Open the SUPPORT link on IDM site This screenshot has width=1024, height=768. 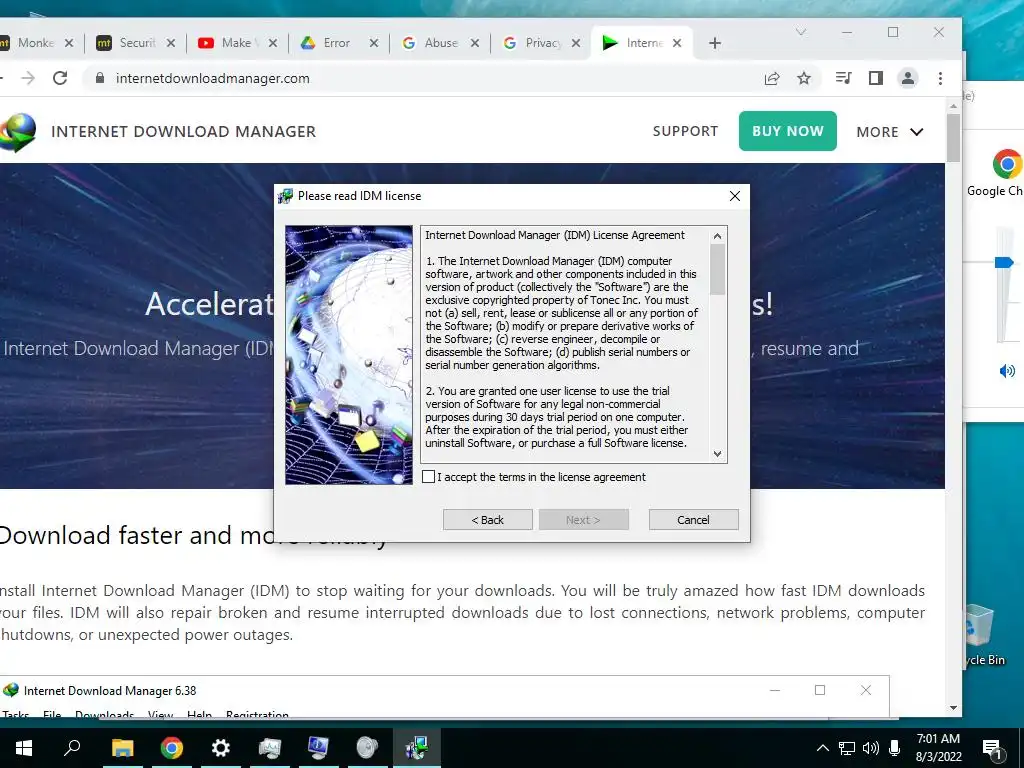[685, 131]
